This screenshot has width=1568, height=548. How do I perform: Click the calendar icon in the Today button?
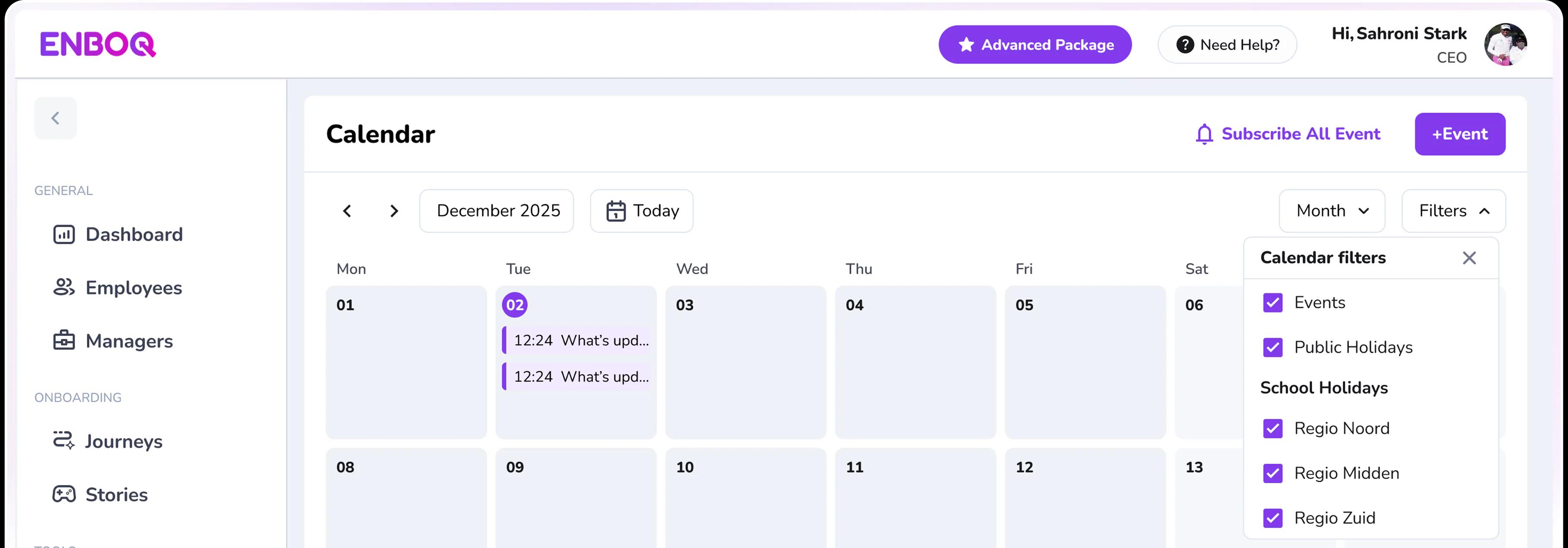click(617, 210)
